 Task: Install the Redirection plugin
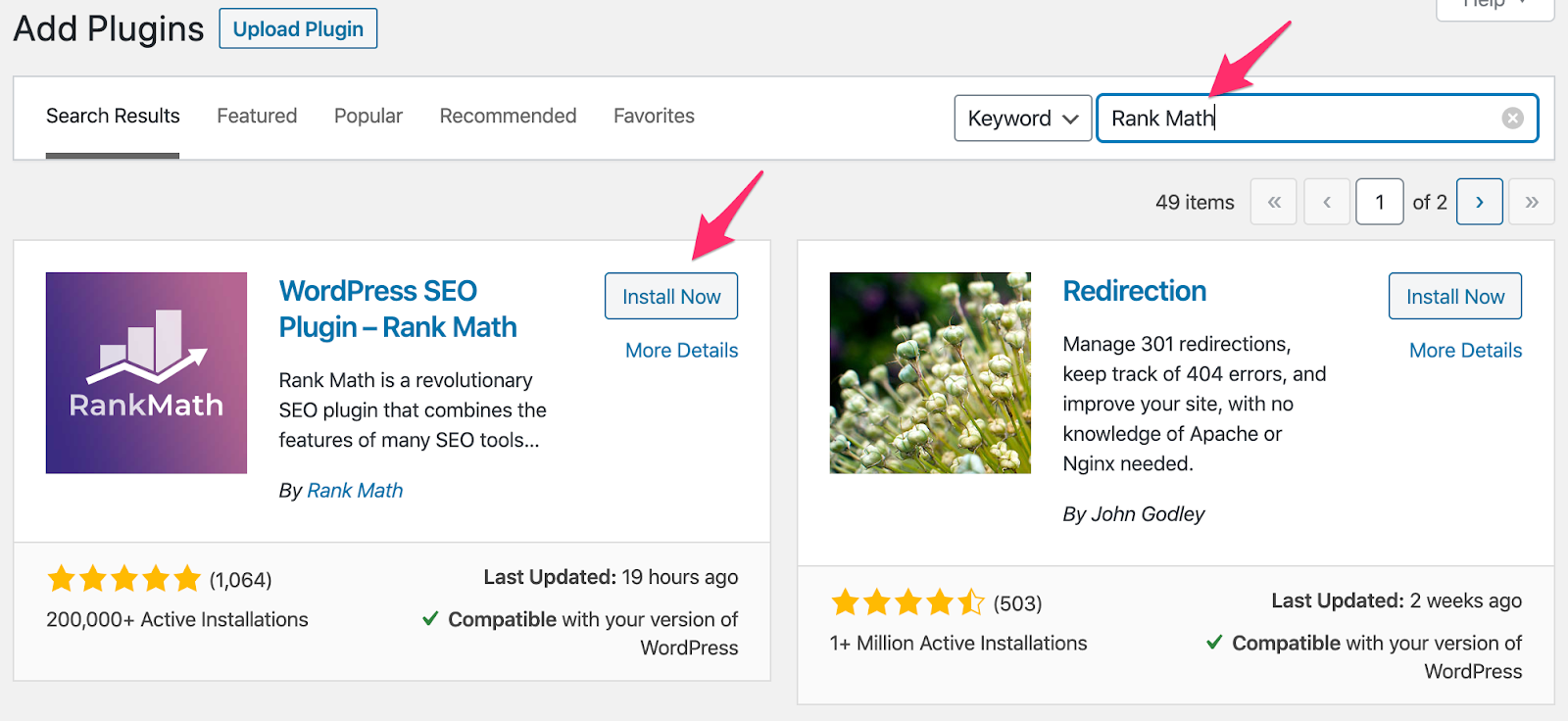(x=1455, y=296)
